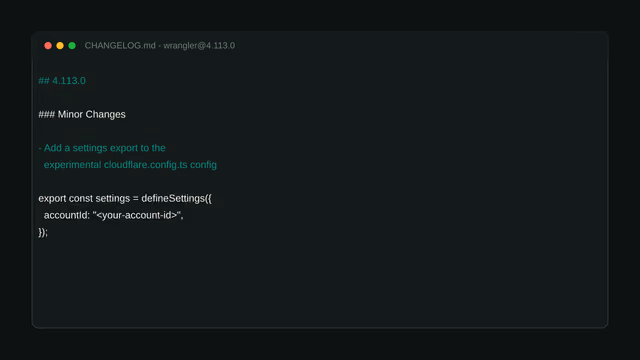Viewport: 640px width, 360px height.
Task: Click the 'export const settings' code line
Action: [125, 198]
